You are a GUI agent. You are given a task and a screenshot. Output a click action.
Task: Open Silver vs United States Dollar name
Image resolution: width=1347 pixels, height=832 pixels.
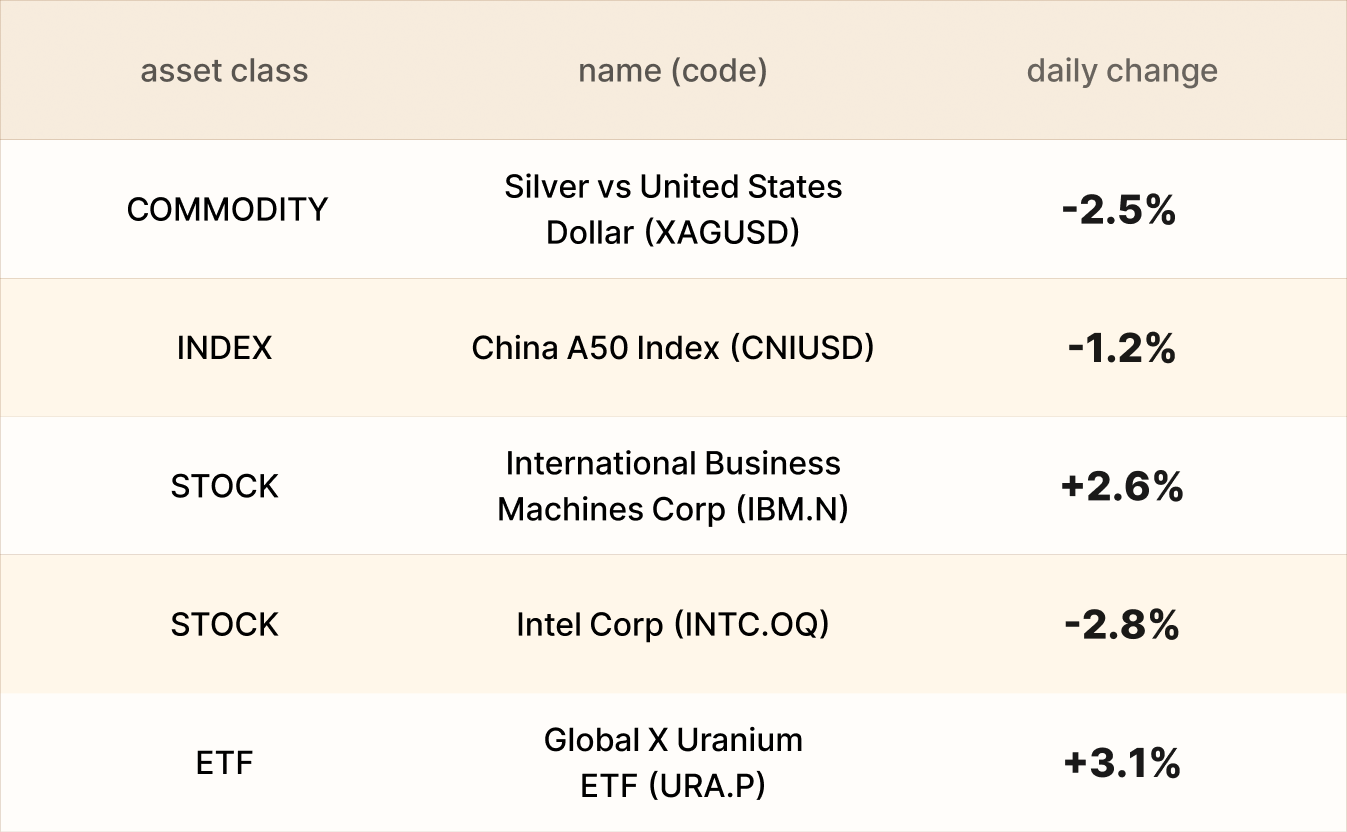[x=673, y=187]
